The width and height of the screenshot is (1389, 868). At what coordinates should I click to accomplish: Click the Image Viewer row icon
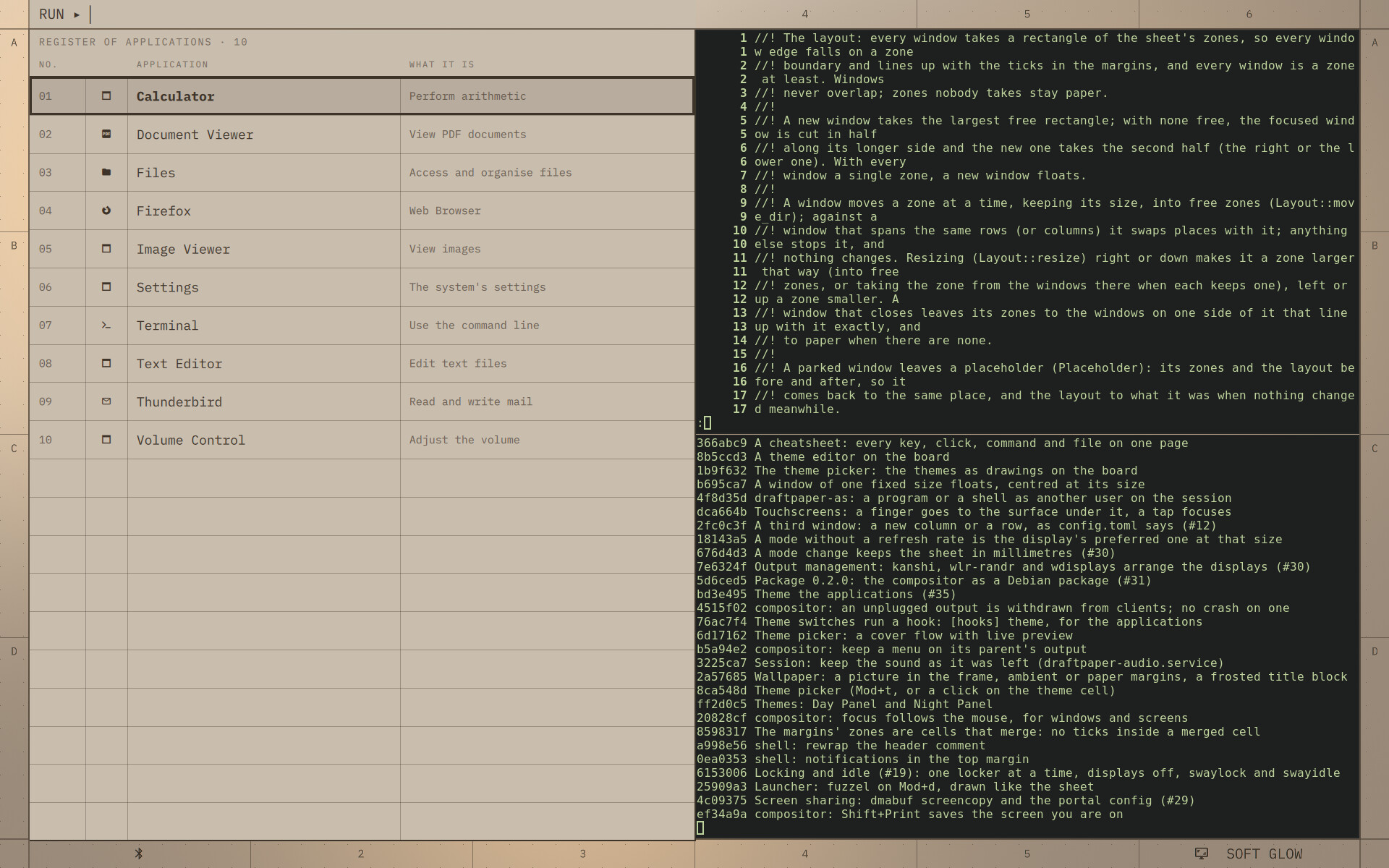(x=106, y=249)
